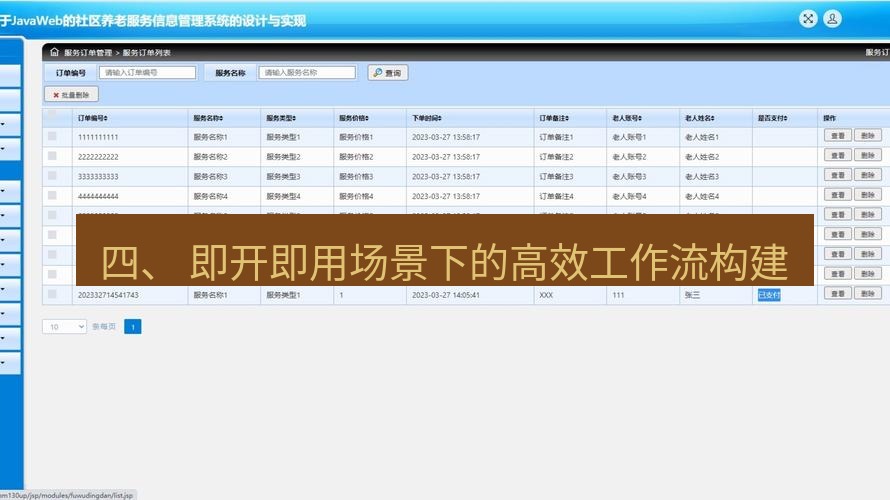Click the 批量删除 batch delete button
Image resolution: width=890 pixels, height=500 pixels.
[72, 95]
